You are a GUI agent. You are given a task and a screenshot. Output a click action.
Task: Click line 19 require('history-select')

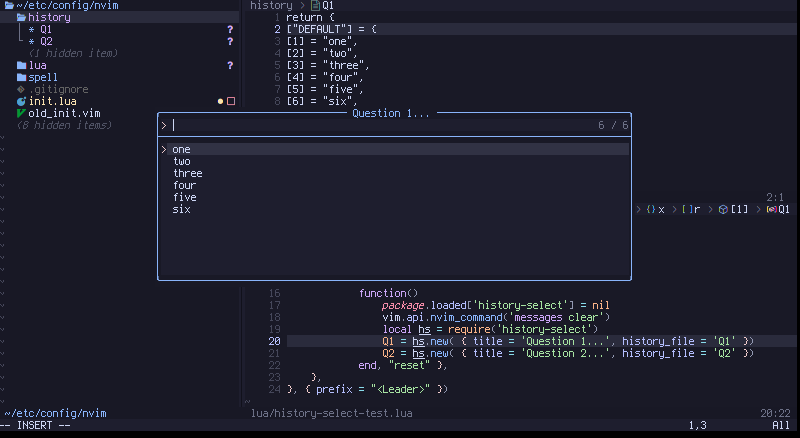tap(490, 330)
